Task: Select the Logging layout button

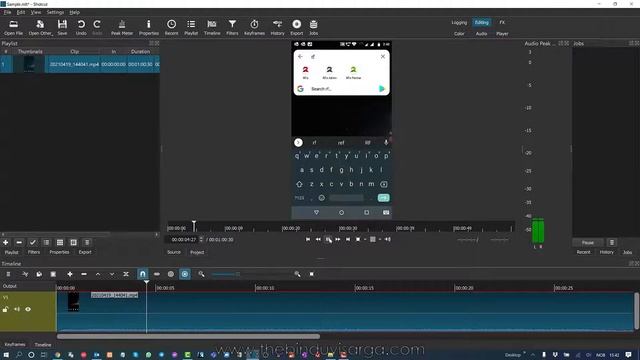Action: [459, 22]
